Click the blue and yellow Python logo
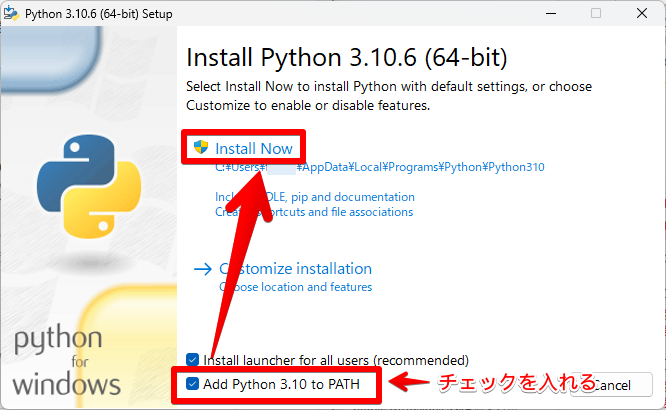Screen dimensions: 666x410 (x=89, y=186)
